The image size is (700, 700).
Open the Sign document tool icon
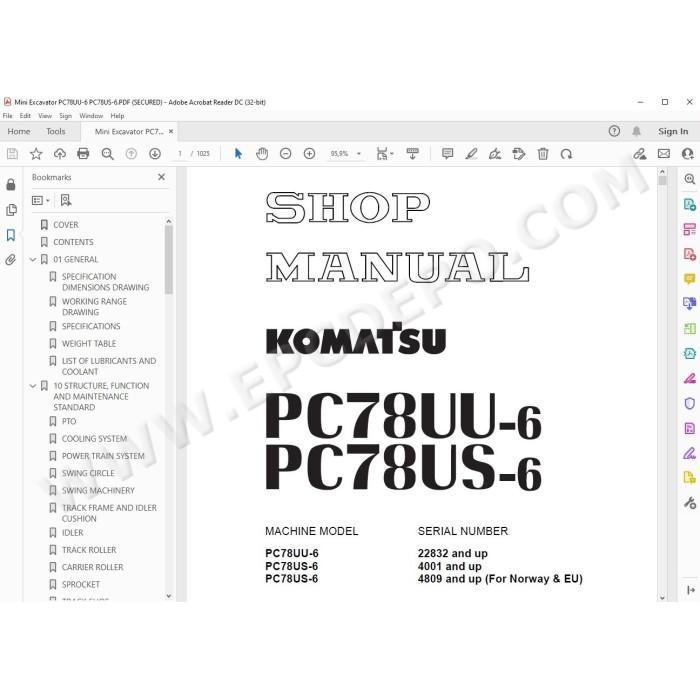pos(495,154)
